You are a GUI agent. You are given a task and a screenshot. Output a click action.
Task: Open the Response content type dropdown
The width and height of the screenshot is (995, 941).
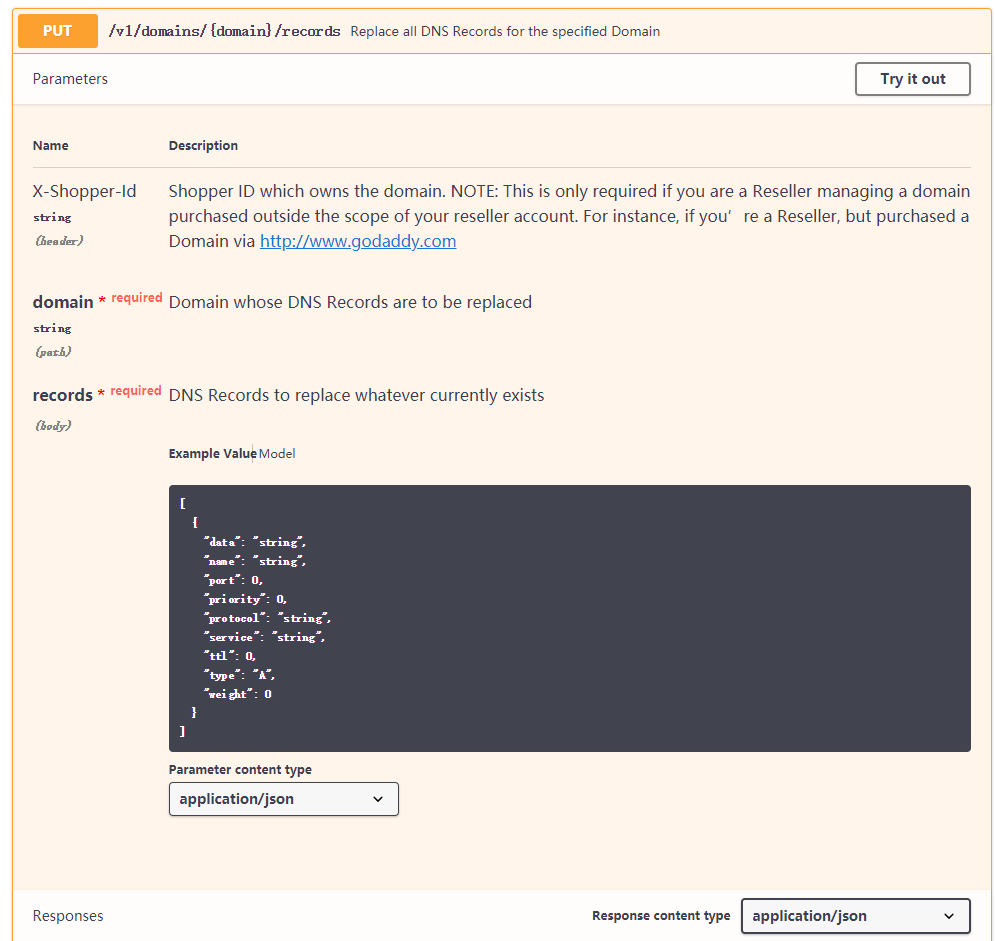(x=855, y=916)
